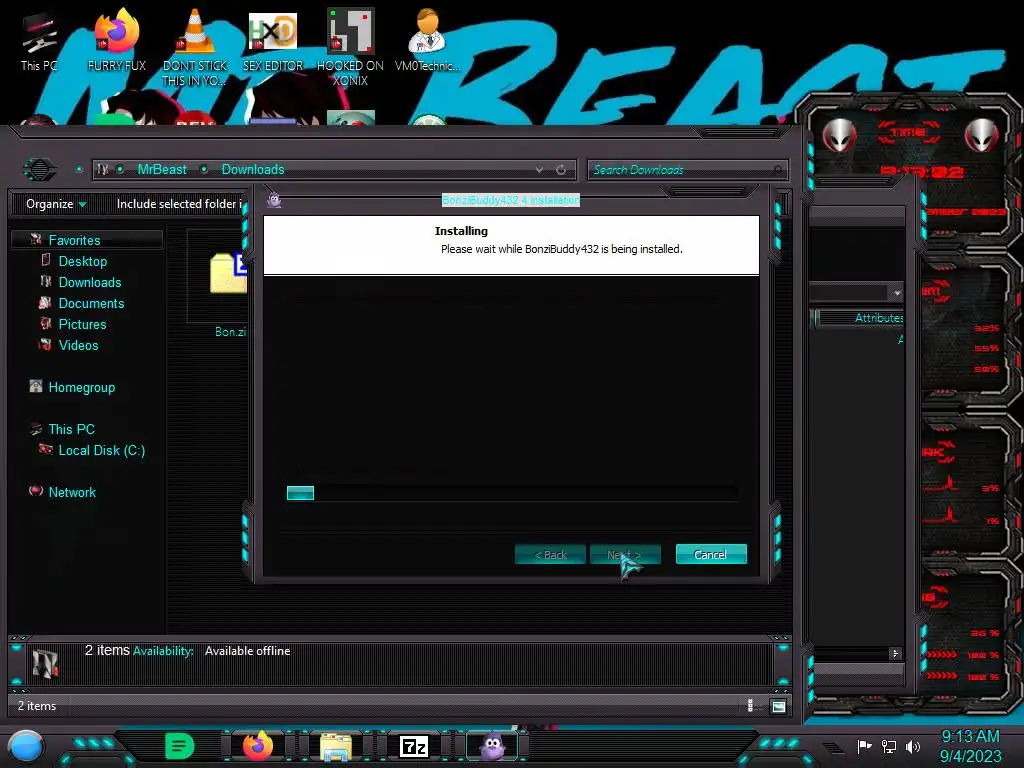The height and width of the screenshot is (768, 1024).
Task: Click the installer progress bar
Action: click(x=512, y=493)
